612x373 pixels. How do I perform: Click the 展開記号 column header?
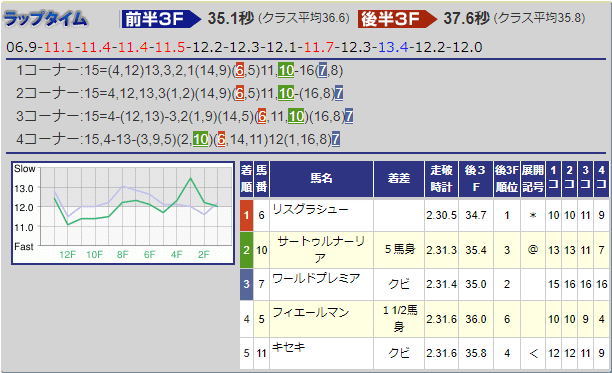click(533, 179)
